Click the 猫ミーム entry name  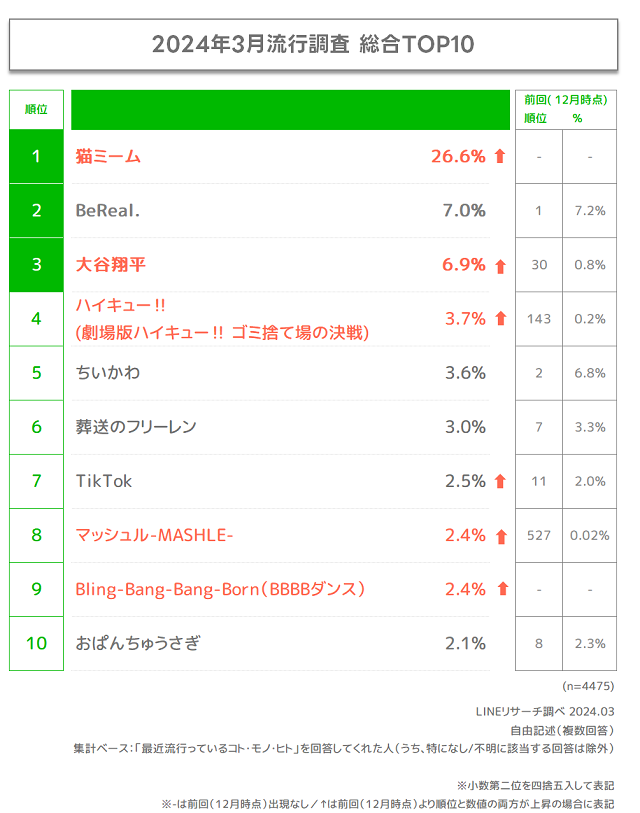pos(108,156)
